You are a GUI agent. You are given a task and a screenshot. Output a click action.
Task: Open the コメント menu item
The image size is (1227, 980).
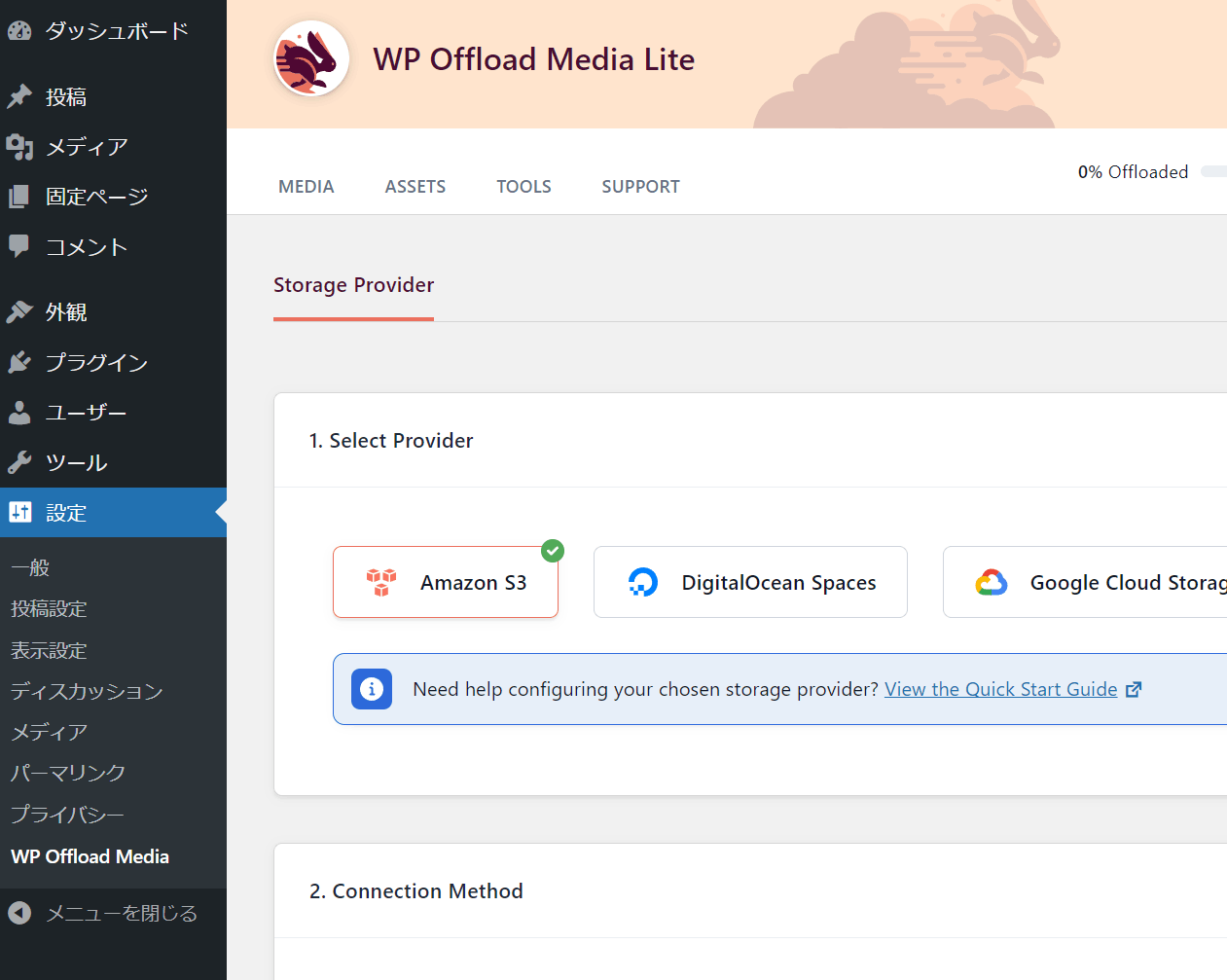pyautogui.click(x=113, y=246)
